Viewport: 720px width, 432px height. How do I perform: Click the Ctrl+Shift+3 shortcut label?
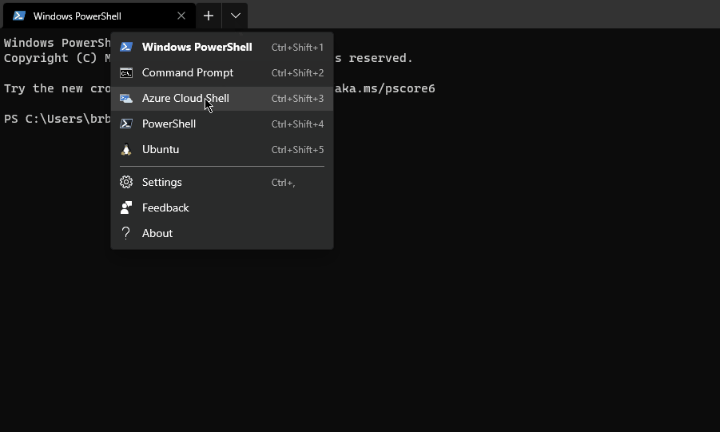[x=298, y=99]
